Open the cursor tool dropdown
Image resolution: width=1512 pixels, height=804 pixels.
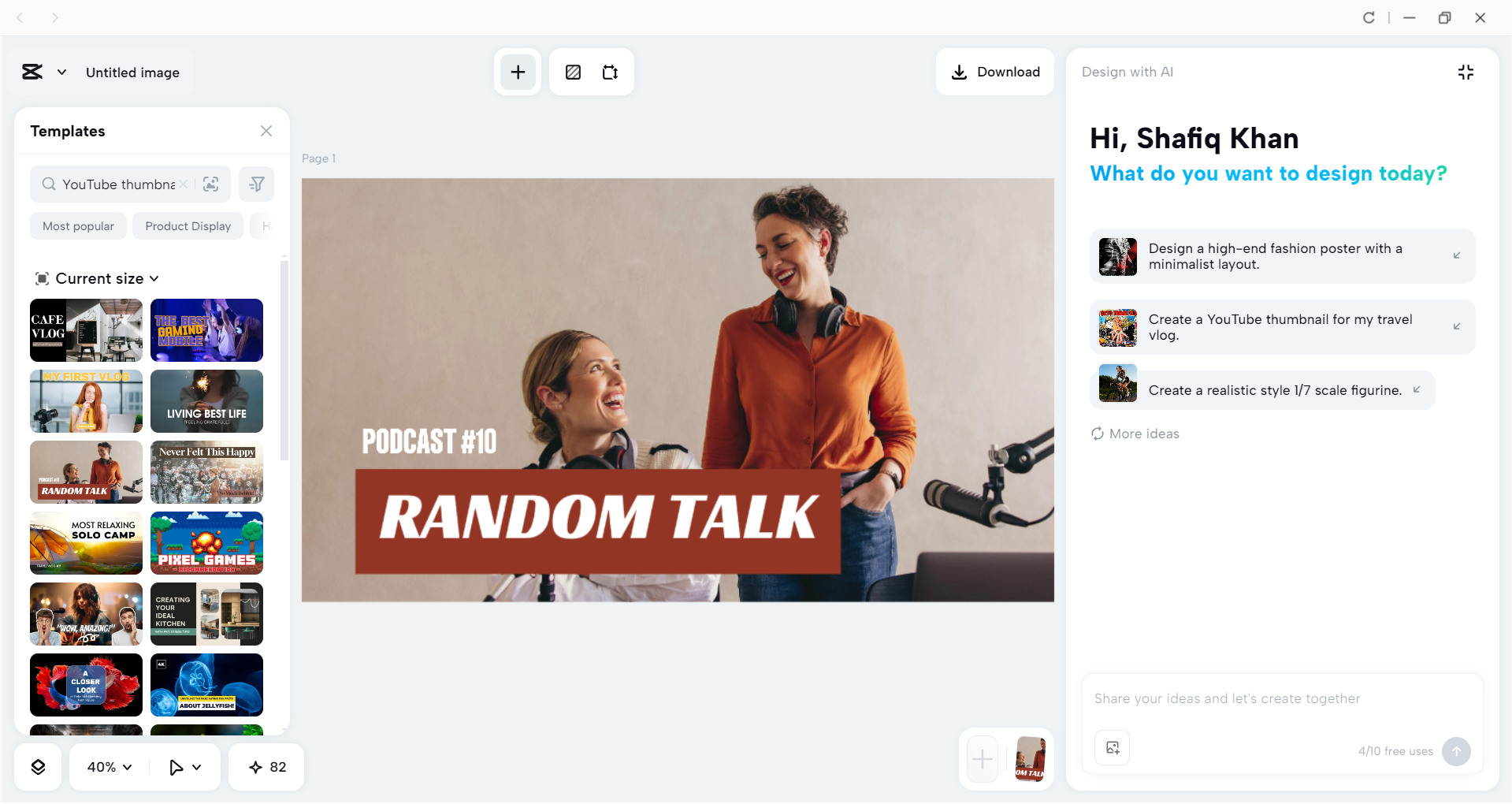point(183,766)
